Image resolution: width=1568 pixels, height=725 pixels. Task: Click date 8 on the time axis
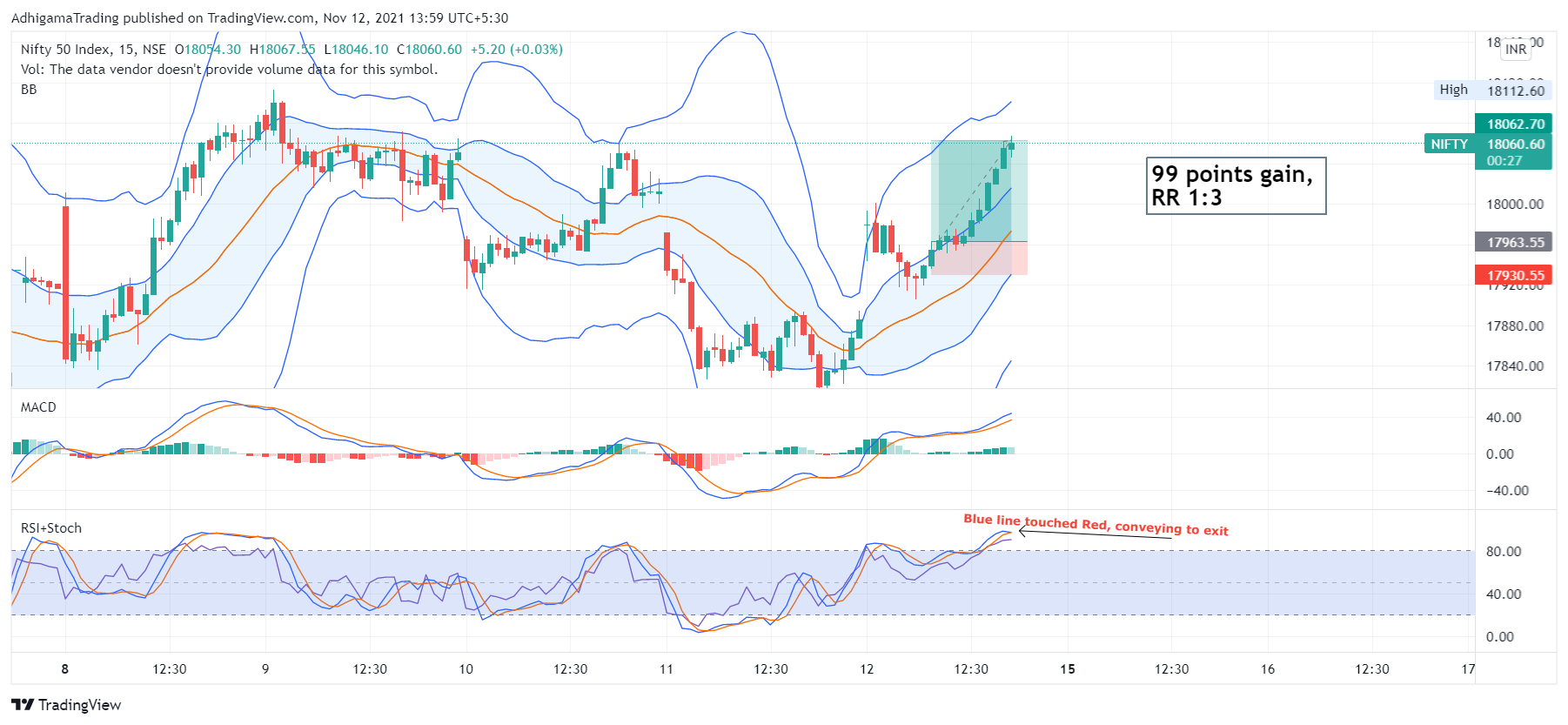coord(65,669)
